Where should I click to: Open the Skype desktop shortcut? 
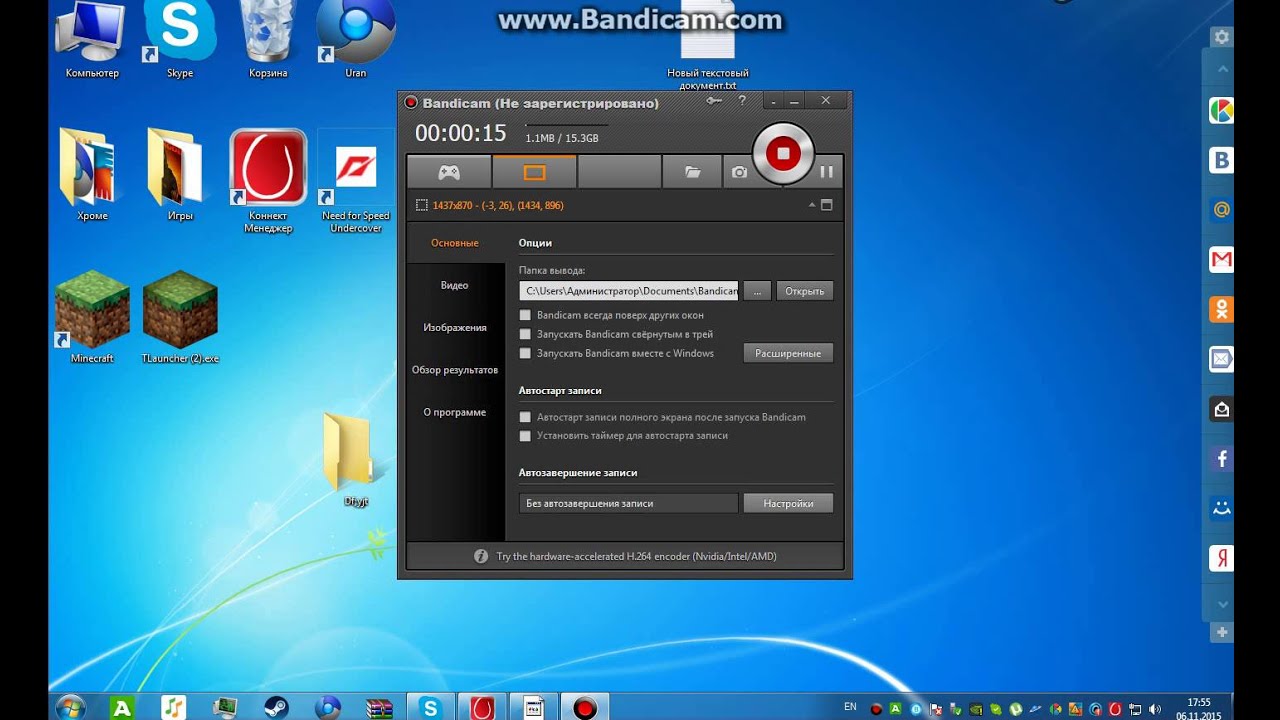(x=180, y=40)
